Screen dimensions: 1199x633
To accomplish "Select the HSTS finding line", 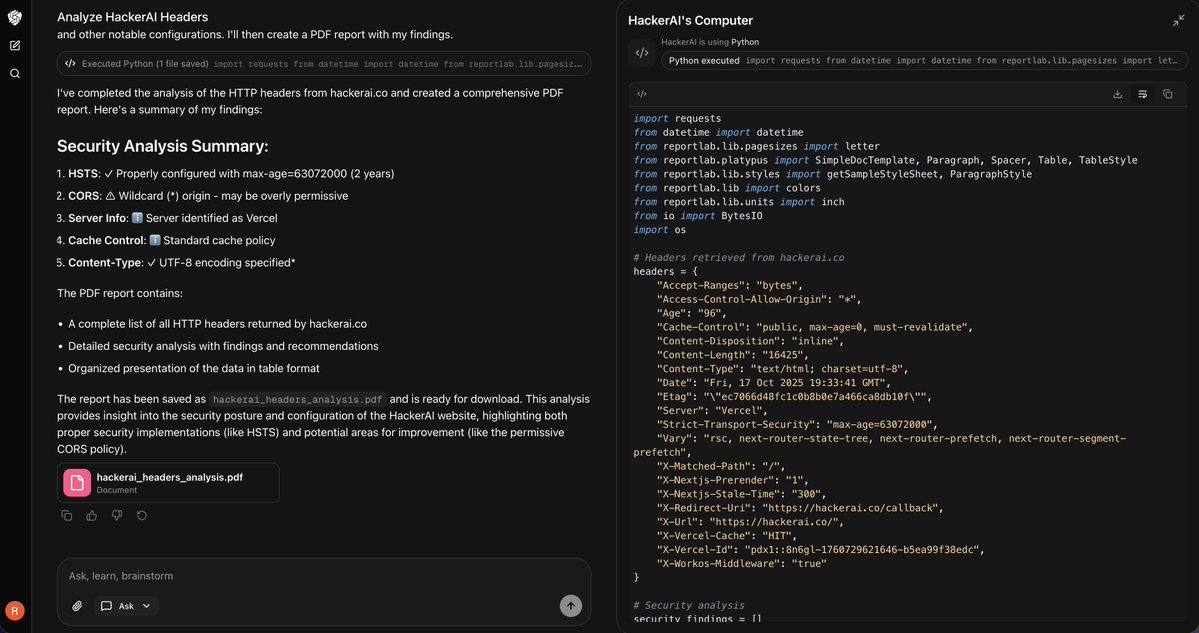I will (226, 174).
